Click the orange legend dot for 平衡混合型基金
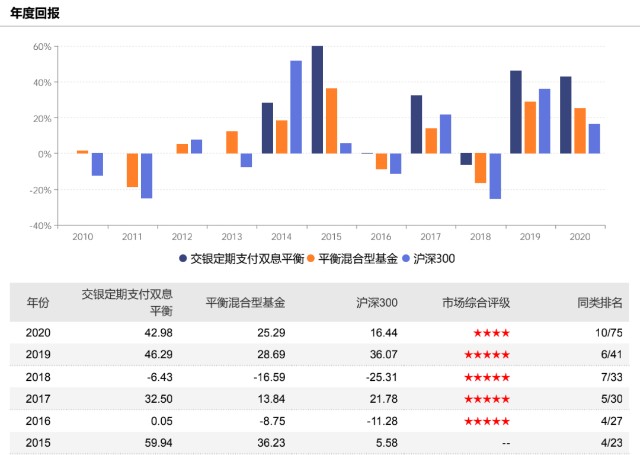The width and height of the screenshot is (640, 455). [x=310, y=258]
